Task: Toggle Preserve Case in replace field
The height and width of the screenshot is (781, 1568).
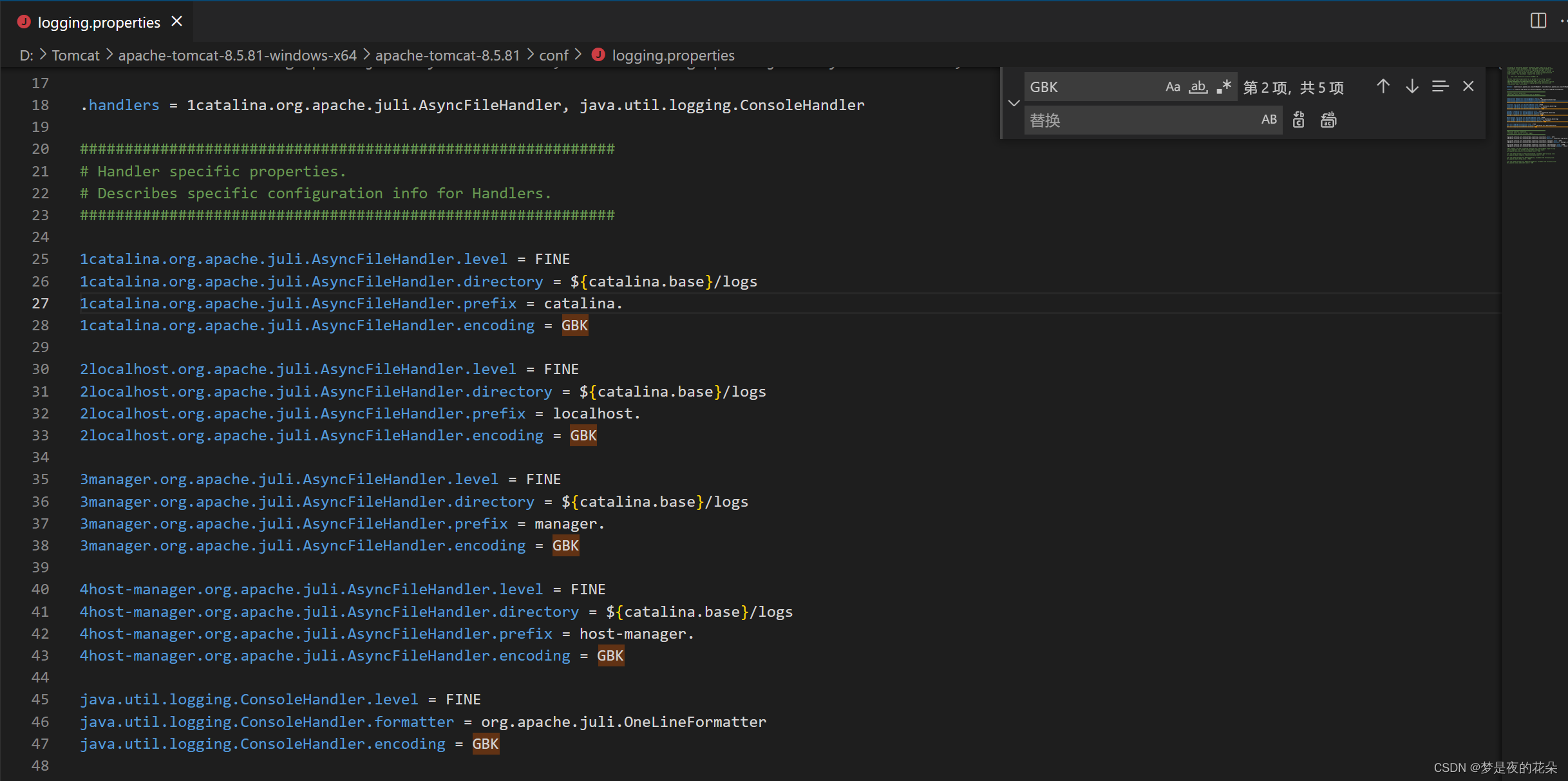Action: (x=1269, y=120)
